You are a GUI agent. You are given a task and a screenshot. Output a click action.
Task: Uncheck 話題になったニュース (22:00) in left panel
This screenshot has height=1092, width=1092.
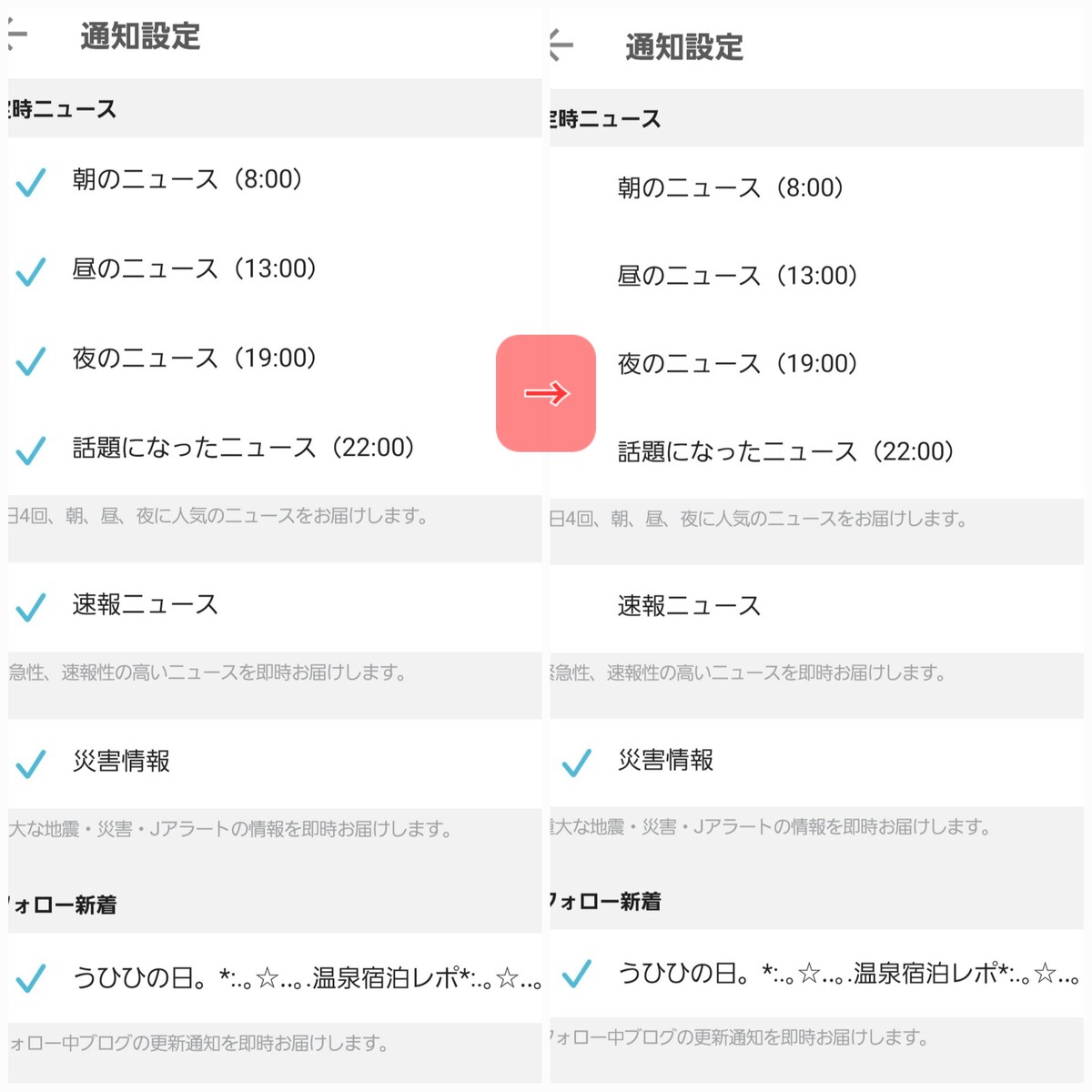pyautogui.click(x=31, y=450)
